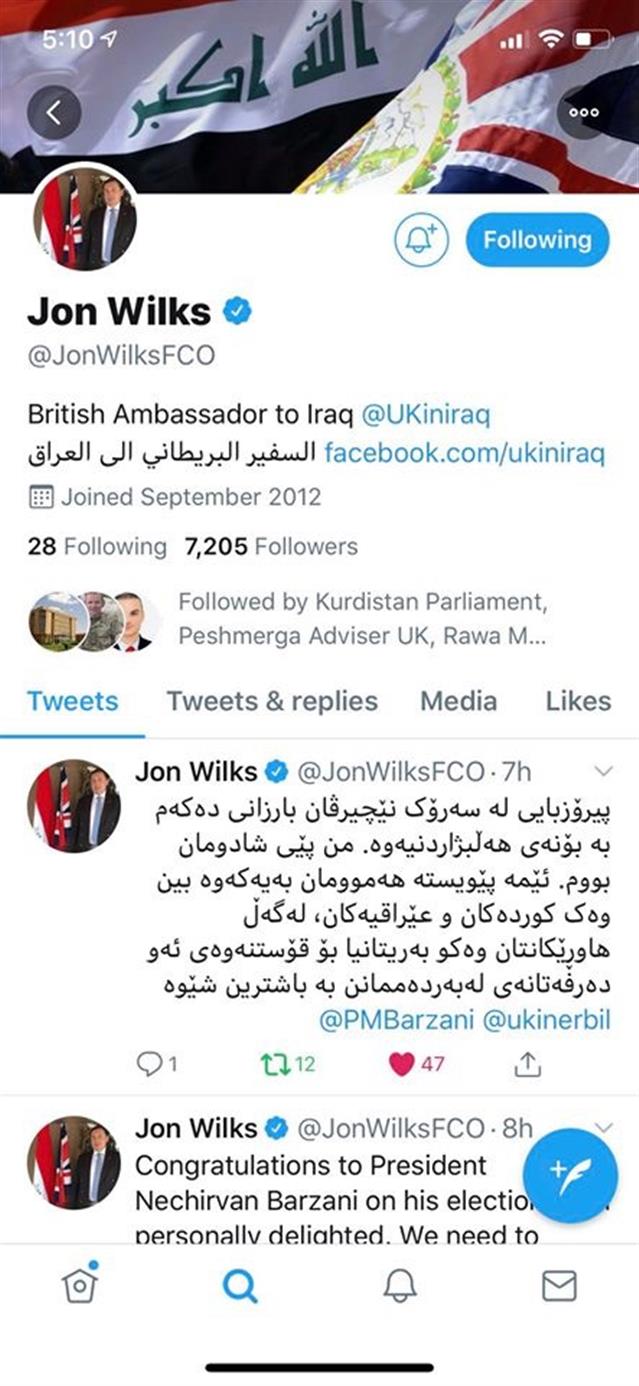Screen dimensions: 639x1386
Task: Switch to the Tweets & replies tab
Action: point(272,701)
